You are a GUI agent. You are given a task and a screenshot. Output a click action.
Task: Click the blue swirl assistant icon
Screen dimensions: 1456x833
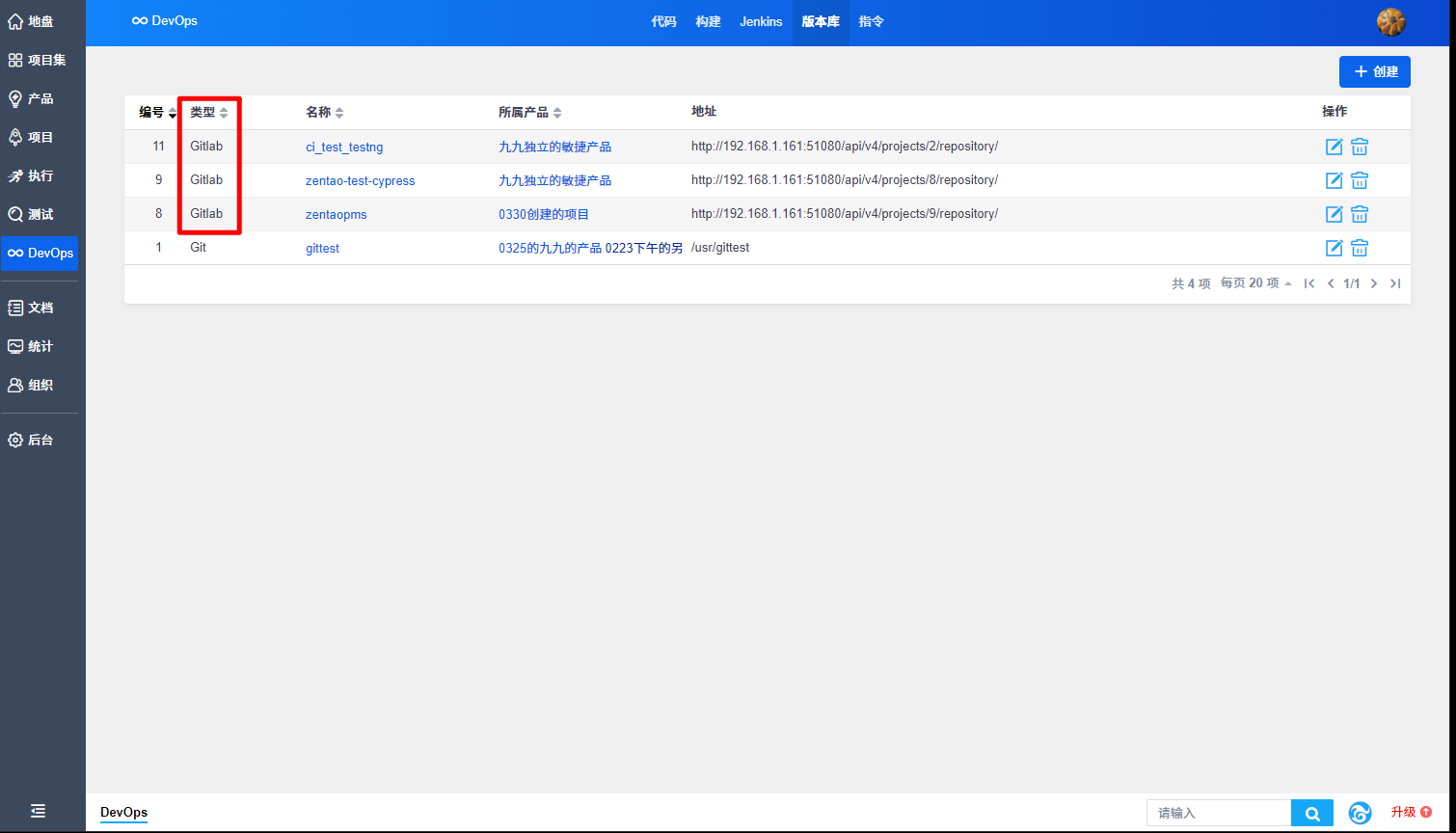click(x=1360, y=813)
